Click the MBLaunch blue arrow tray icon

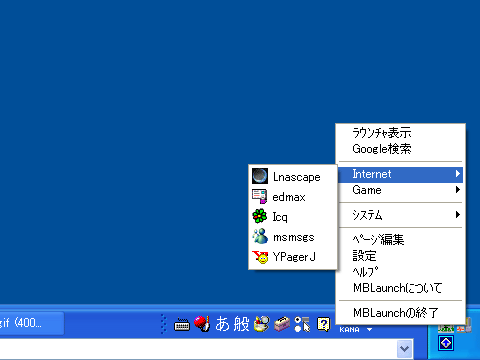(x=446, y=343)
